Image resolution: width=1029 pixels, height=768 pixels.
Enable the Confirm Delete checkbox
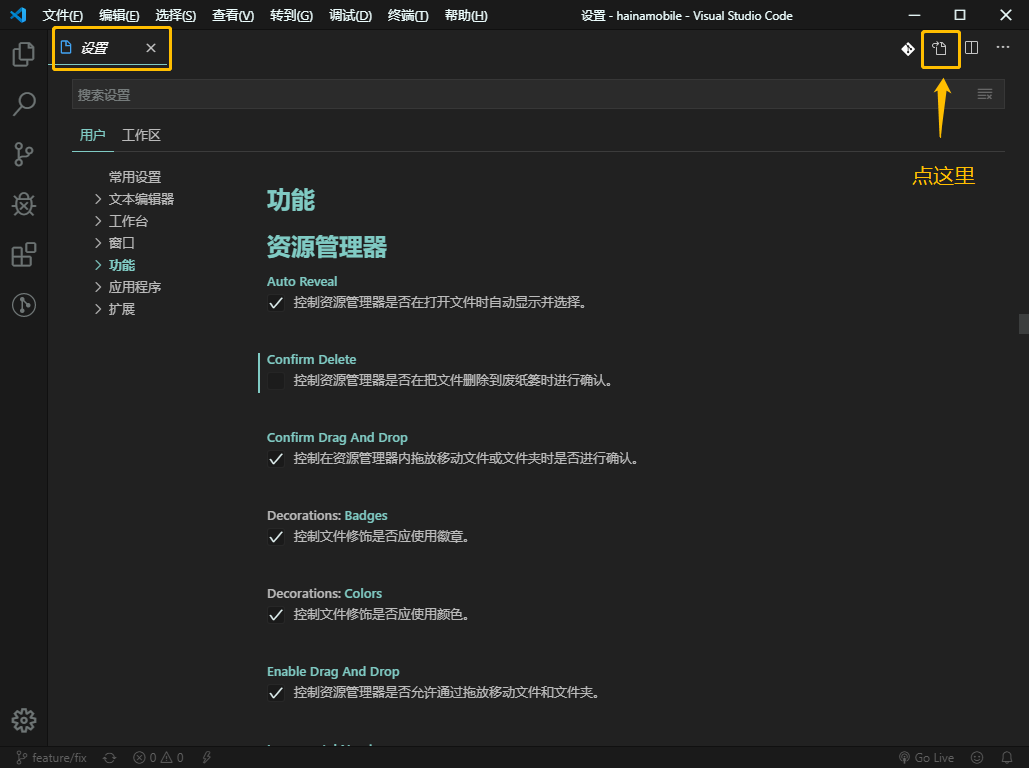[276, 381]
